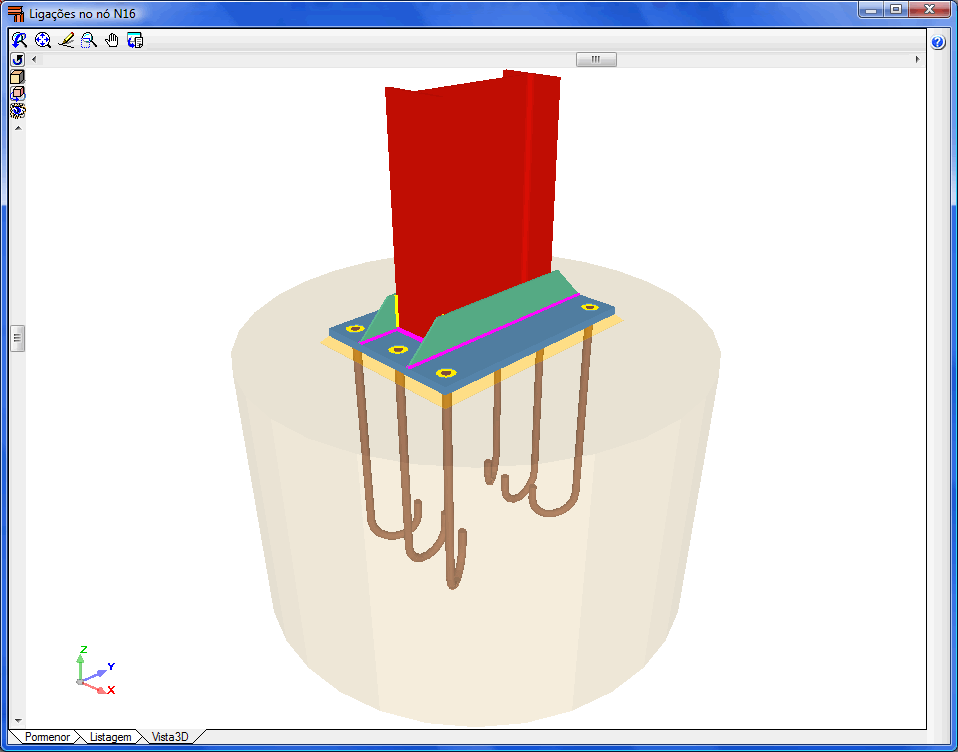The width and height of the screenshot is (958, 752).
Task: Activate the zoom window magnifier tool
Action: (x=89, y=40)
